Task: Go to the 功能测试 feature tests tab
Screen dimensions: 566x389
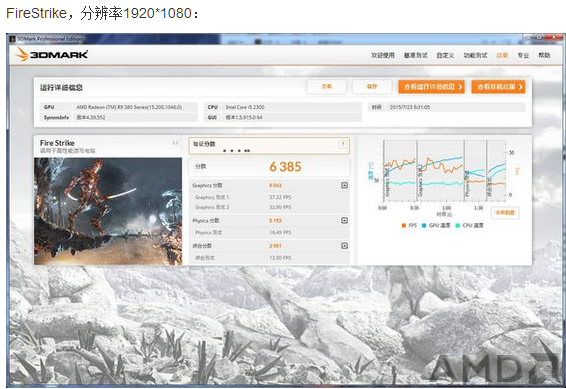Action: [x=475, y=55]
